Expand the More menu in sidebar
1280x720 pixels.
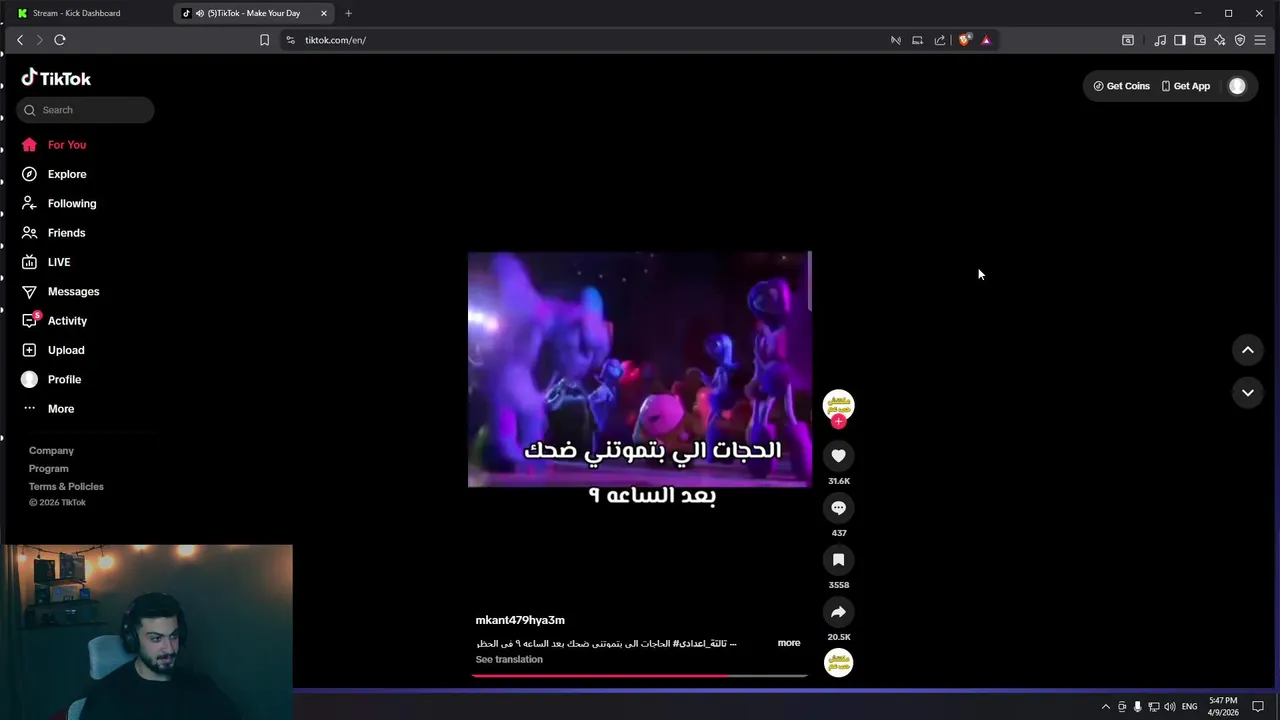(49, 409)
